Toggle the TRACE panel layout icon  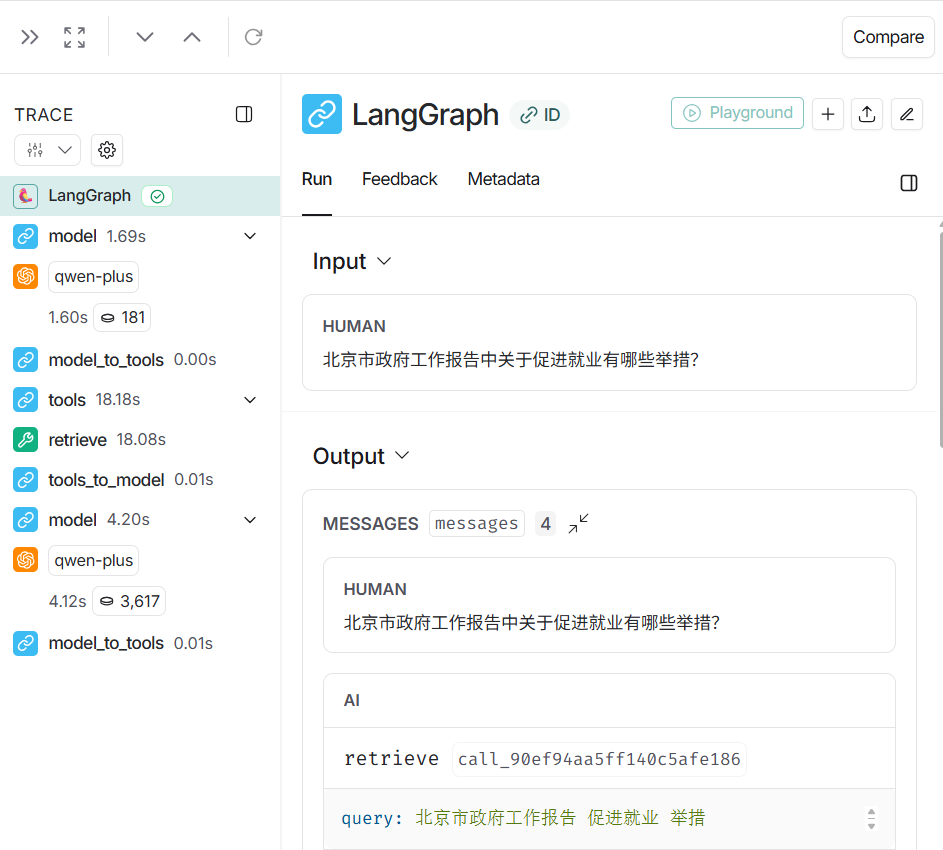click(x=244, y=114)
